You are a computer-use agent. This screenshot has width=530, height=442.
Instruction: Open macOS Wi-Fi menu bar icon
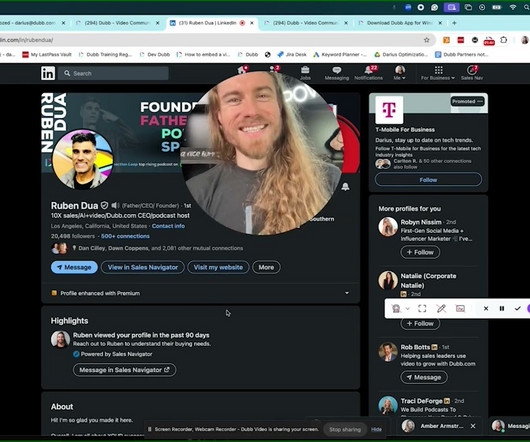(513, 7)
